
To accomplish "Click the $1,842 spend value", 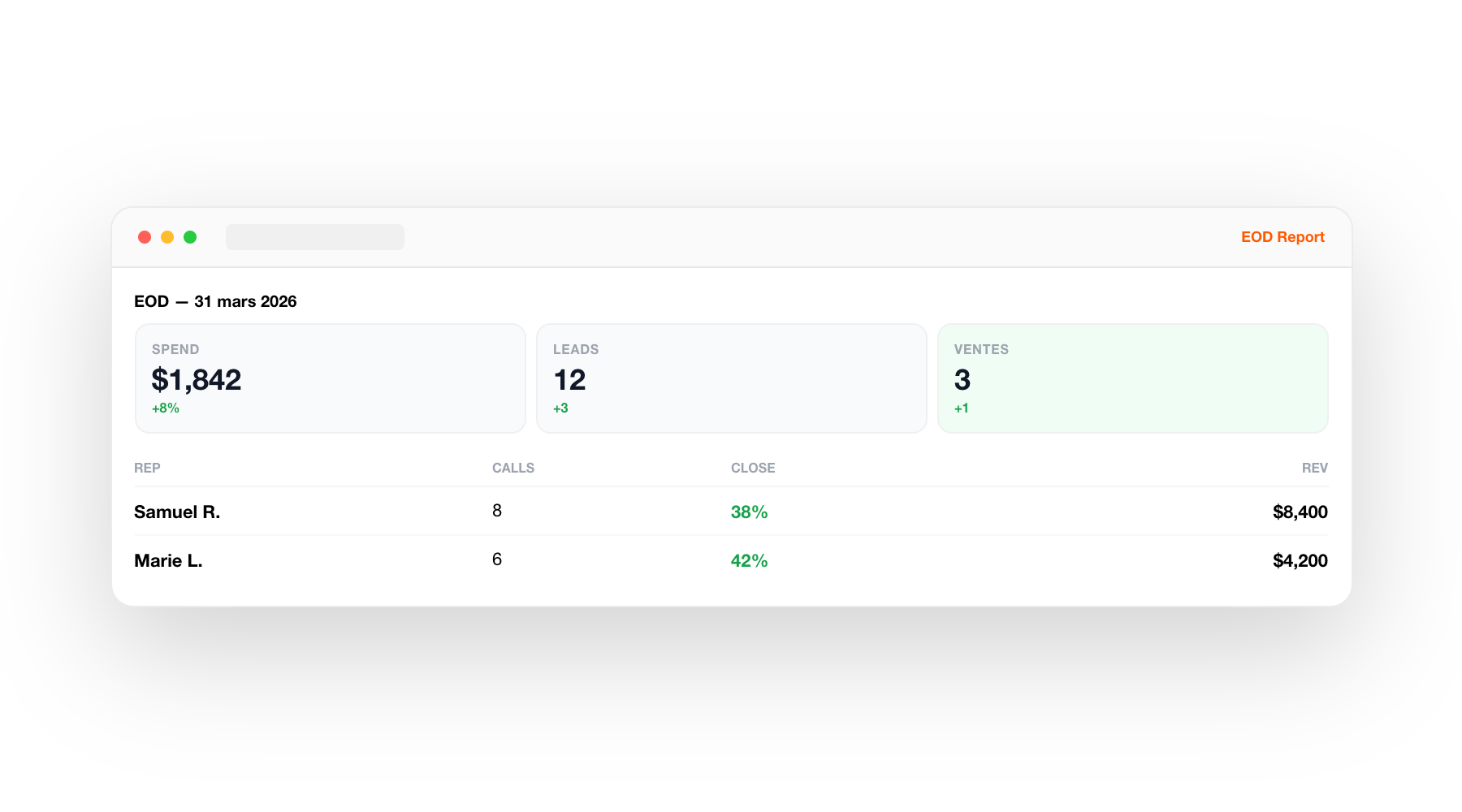I will (x=196, y=379).
